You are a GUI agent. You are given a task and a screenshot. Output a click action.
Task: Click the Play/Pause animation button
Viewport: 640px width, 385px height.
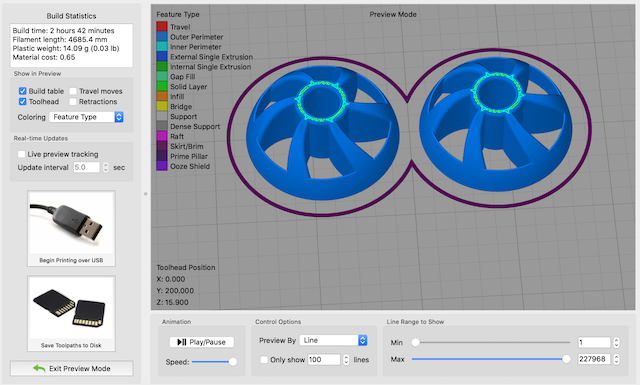pos(202,342)
